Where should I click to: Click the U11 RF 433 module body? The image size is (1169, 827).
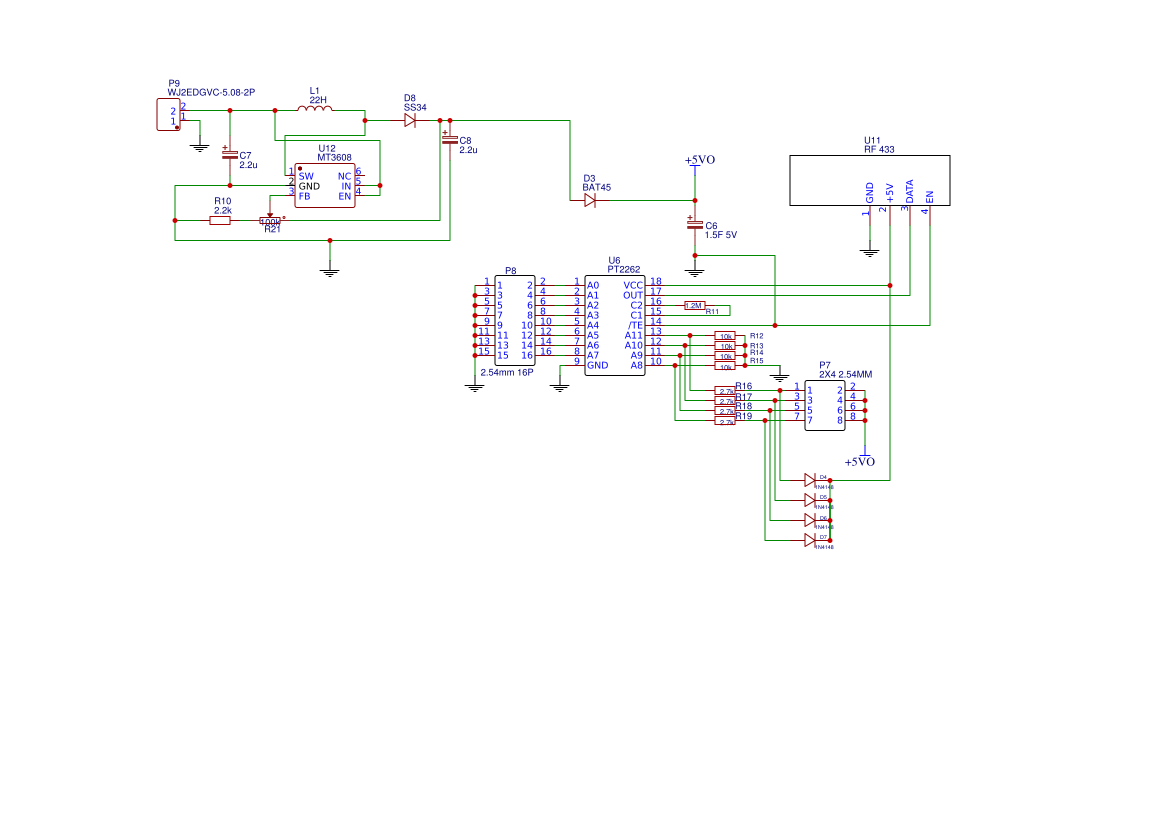coord(870,180)
